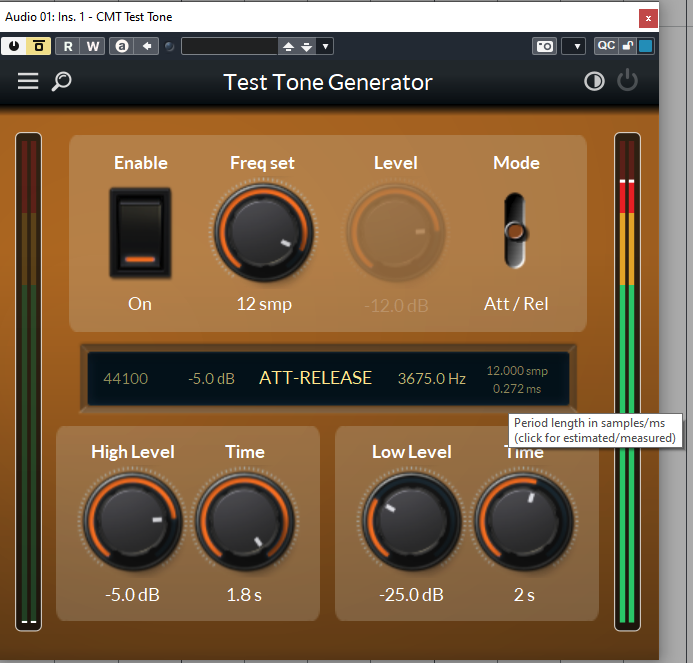Click the blue focus indicator square

click(x=645, y=46)
